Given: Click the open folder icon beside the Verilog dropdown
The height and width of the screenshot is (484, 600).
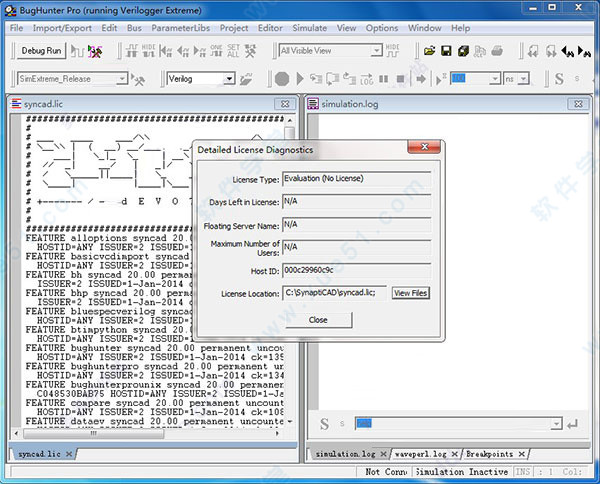Looking at the screenshot, I should [246, 79].
